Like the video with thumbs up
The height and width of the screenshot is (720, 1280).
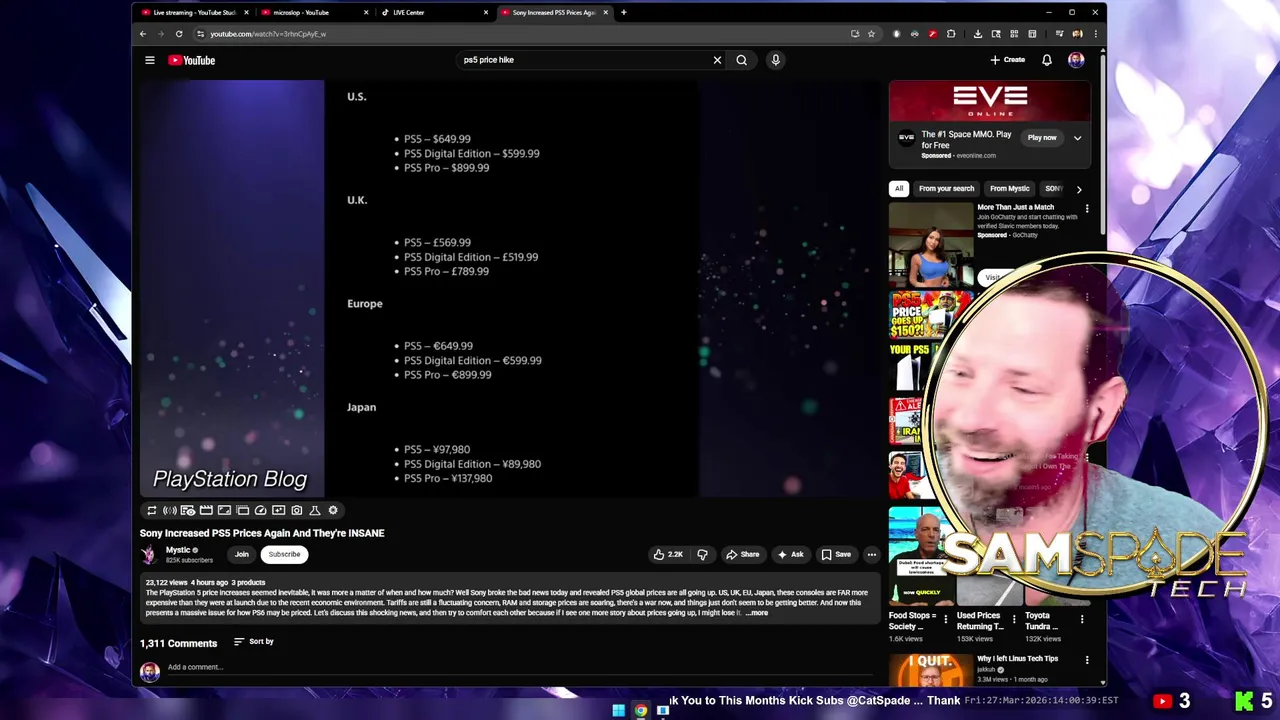(668, 554)
